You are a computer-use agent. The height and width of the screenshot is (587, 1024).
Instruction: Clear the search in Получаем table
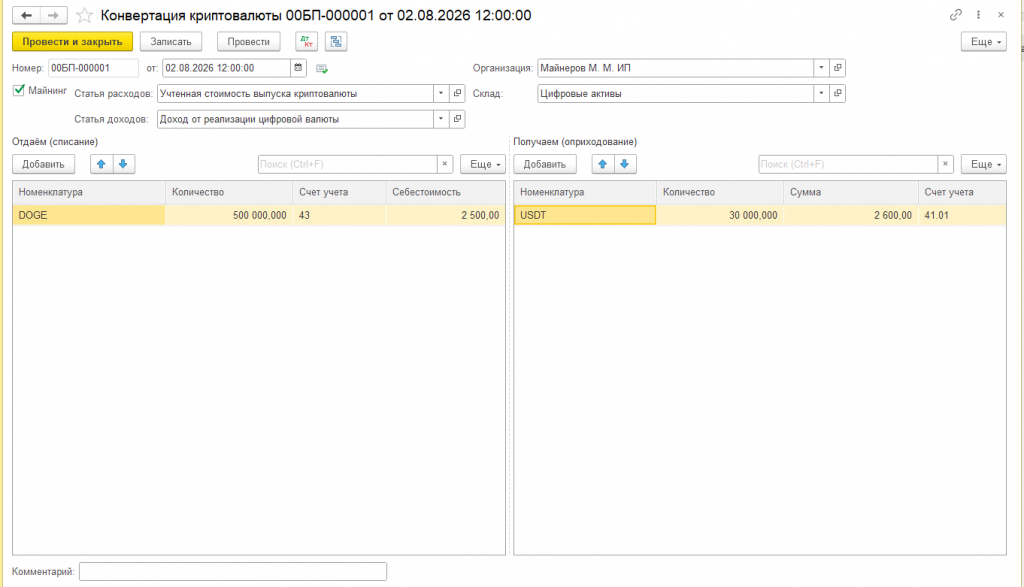[x=945, y=164]
